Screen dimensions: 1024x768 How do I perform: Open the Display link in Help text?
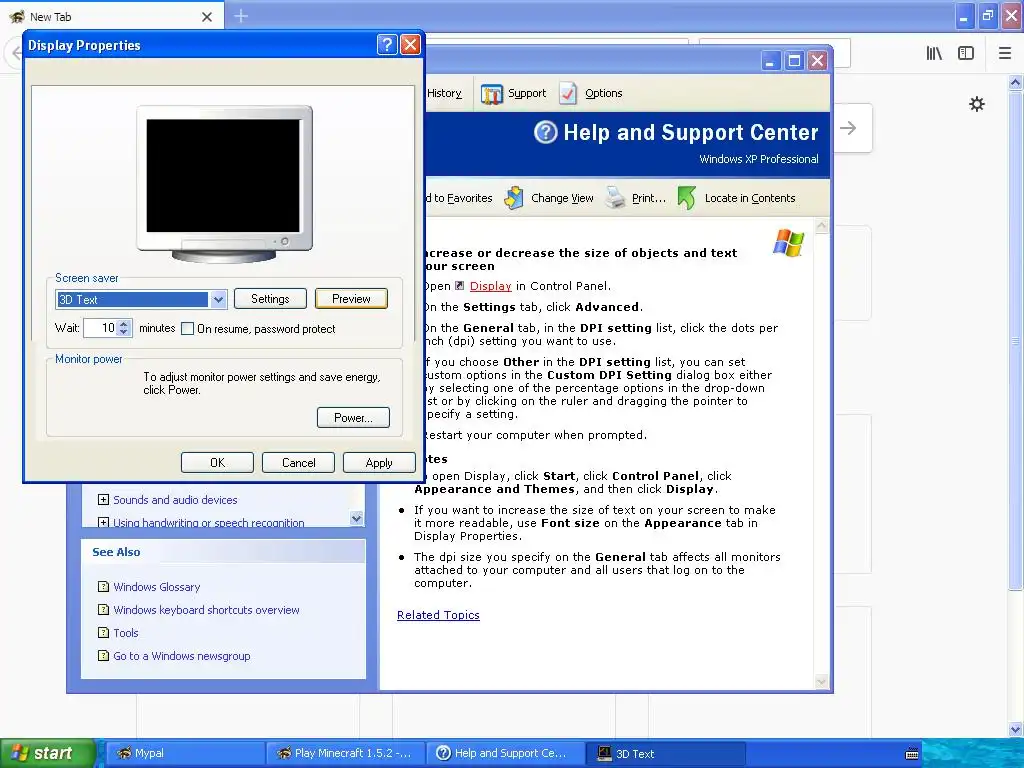490,286
